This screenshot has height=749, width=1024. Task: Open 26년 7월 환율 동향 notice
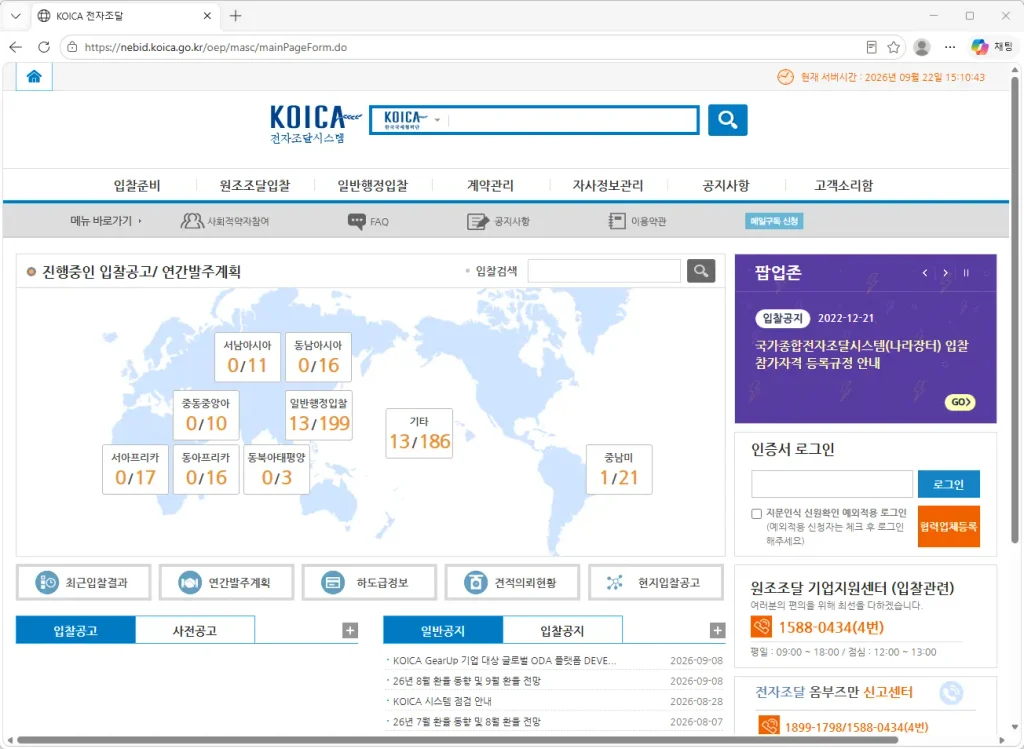[466, 721]
